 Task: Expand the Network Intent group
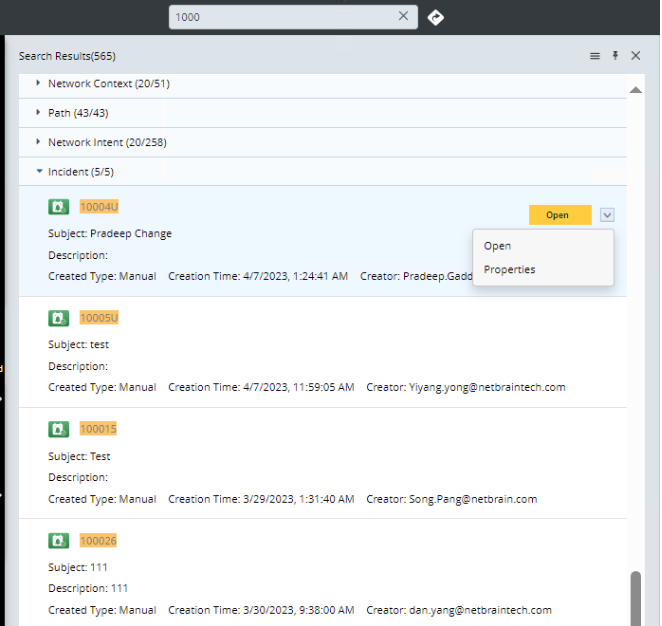[x=38, y=142]
